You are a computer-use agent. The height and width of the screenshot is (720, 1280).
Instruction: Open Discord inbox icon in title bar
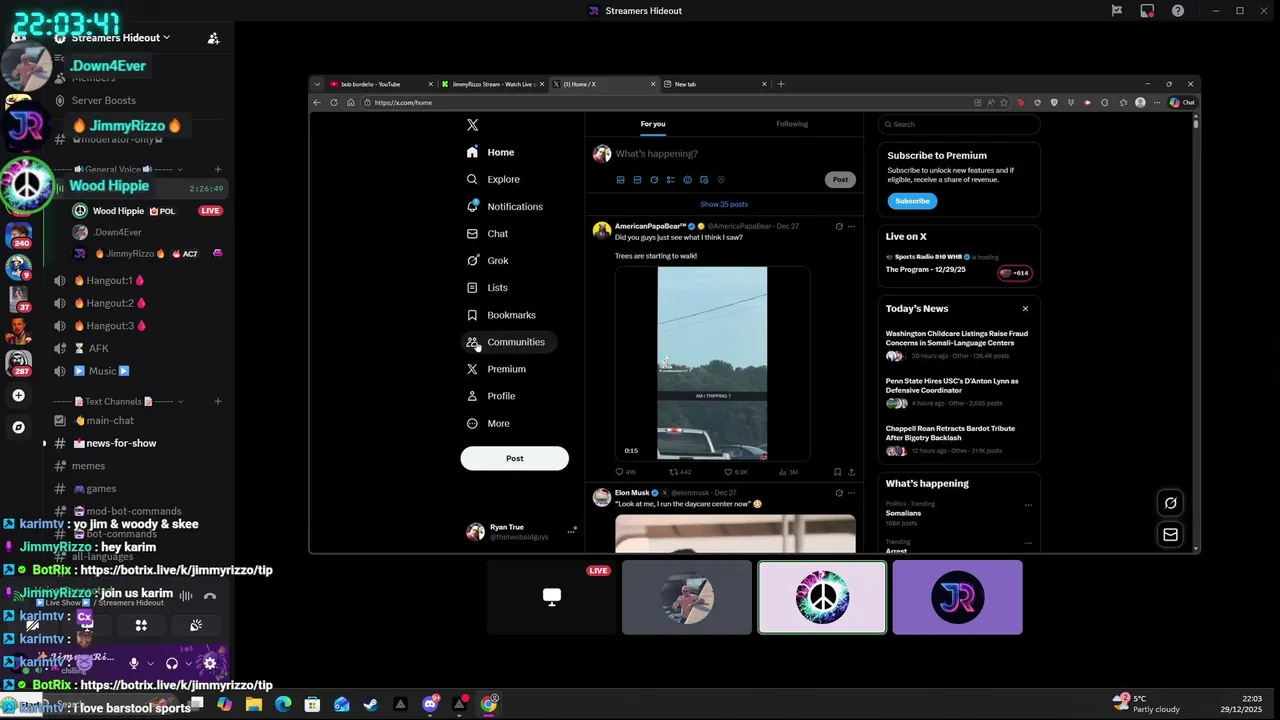1147,11
